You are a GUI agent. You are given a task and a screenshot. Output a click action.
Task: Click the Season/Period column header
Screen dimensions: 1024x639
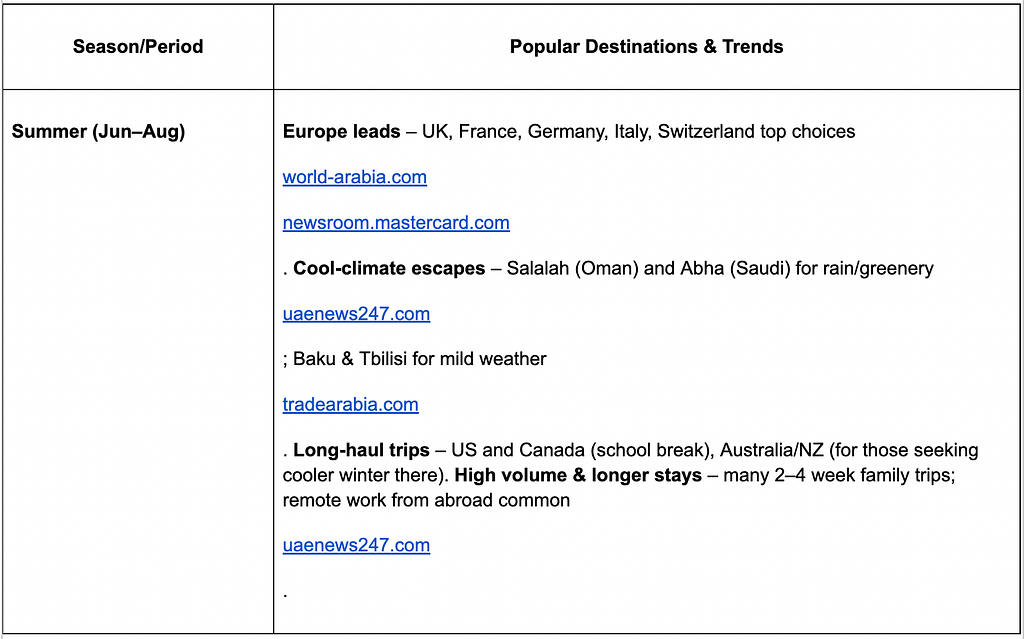pos(138,46)
